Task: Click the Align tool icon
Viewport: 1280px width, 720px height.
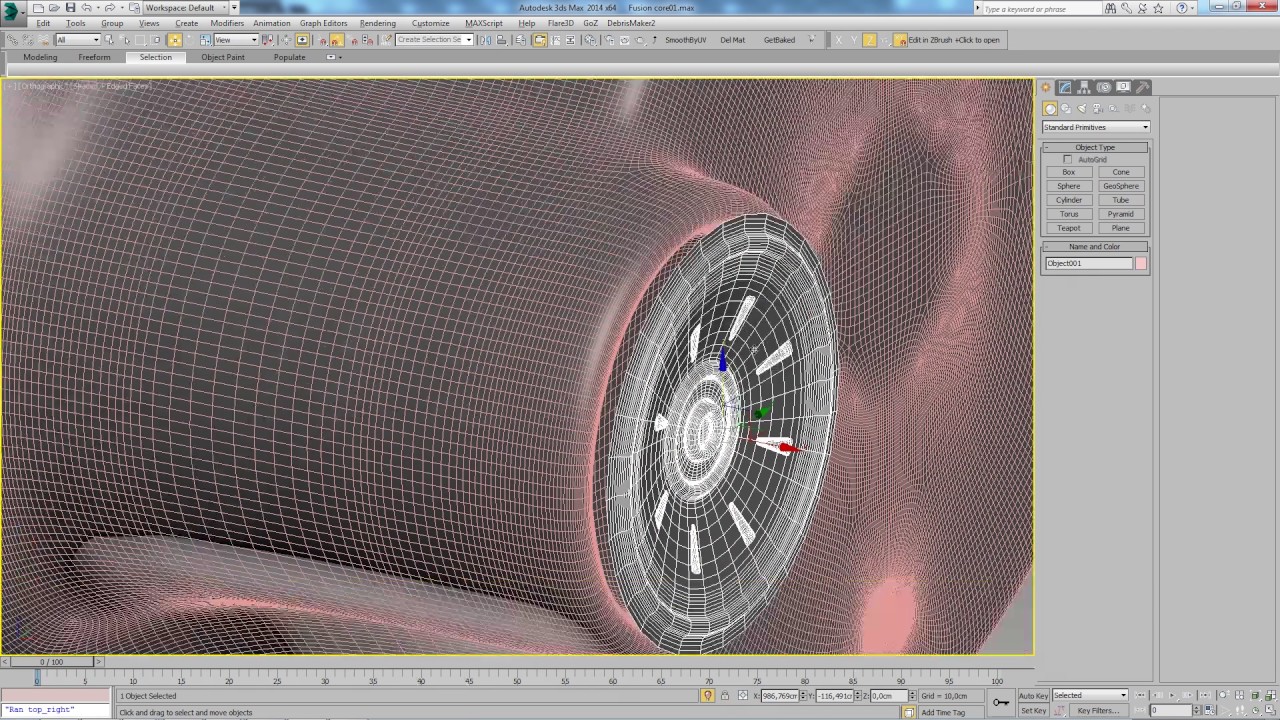Action: click(502, 40)
